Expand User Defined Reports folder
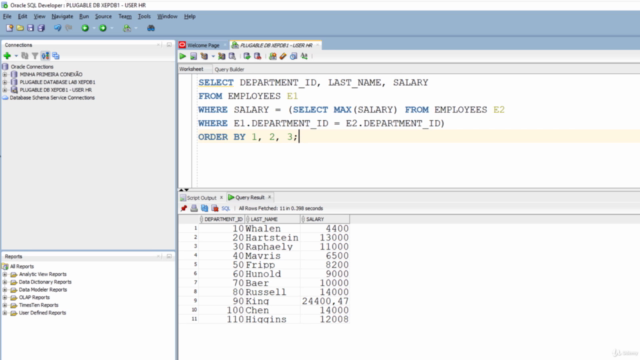The image size is (640, 360). pyautogui.click(x=5, y=313)
